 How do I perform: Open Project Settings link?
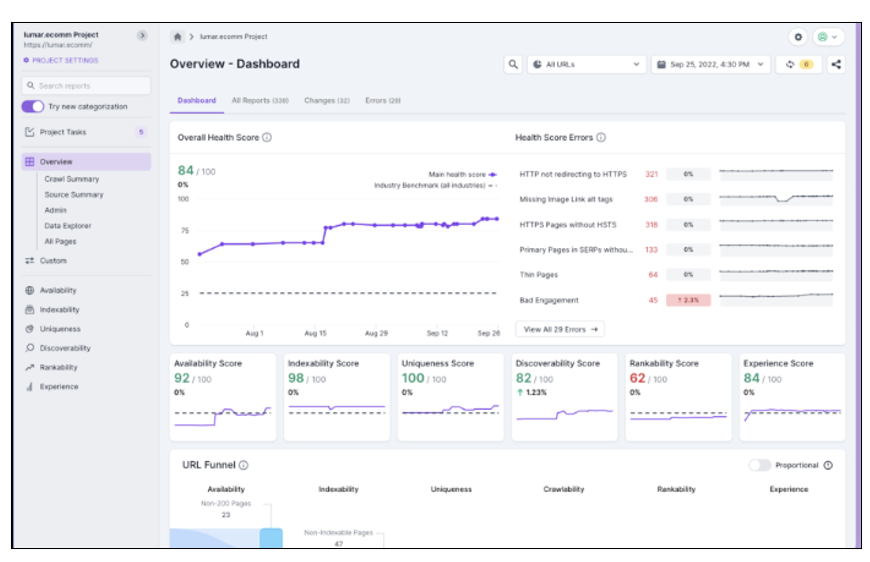[x=61, y=60]
